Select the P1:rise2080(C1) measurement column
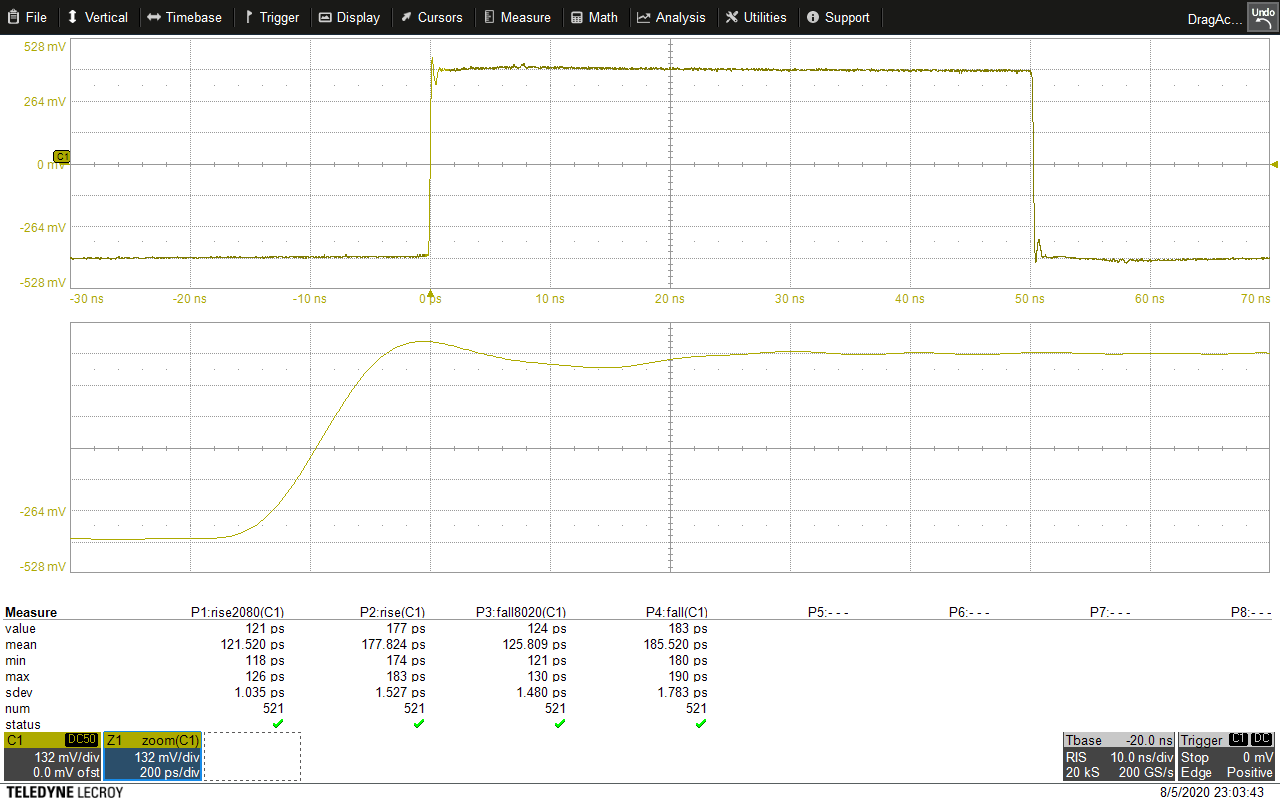Image resolution: width=1280 pixels, height=800 pixels. point(238,612)
